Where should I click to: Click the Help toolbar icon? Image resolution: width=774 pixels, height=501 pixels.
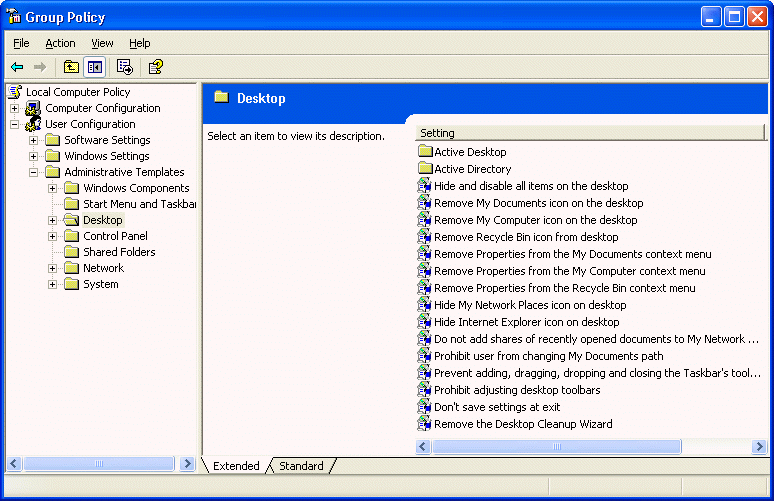pos(156,67)
